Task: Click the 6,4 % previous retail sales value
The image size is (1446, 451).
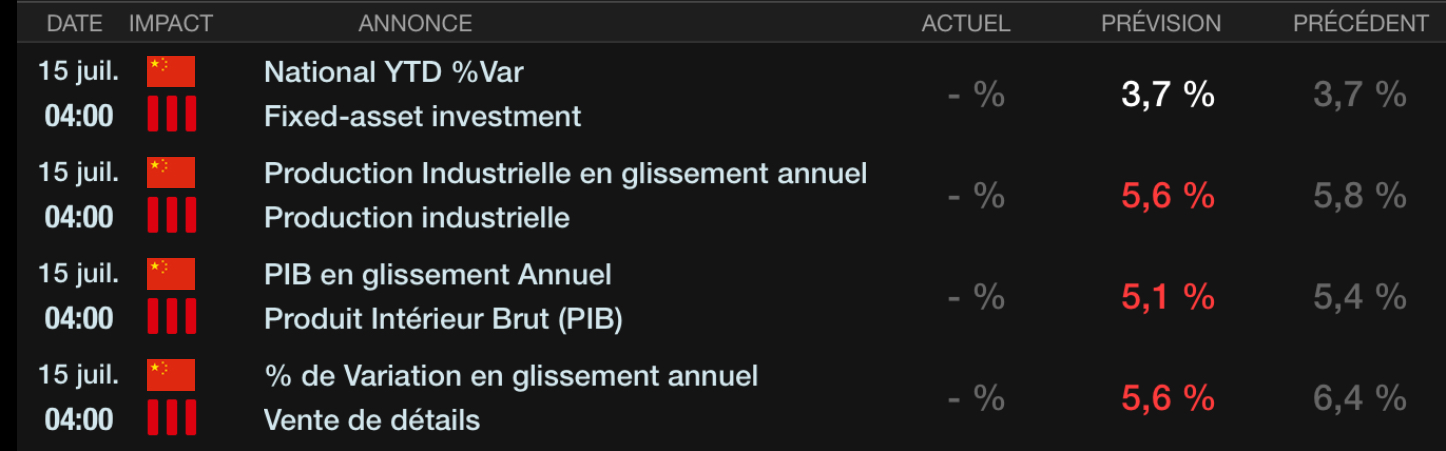Action: click(1360, 398)
